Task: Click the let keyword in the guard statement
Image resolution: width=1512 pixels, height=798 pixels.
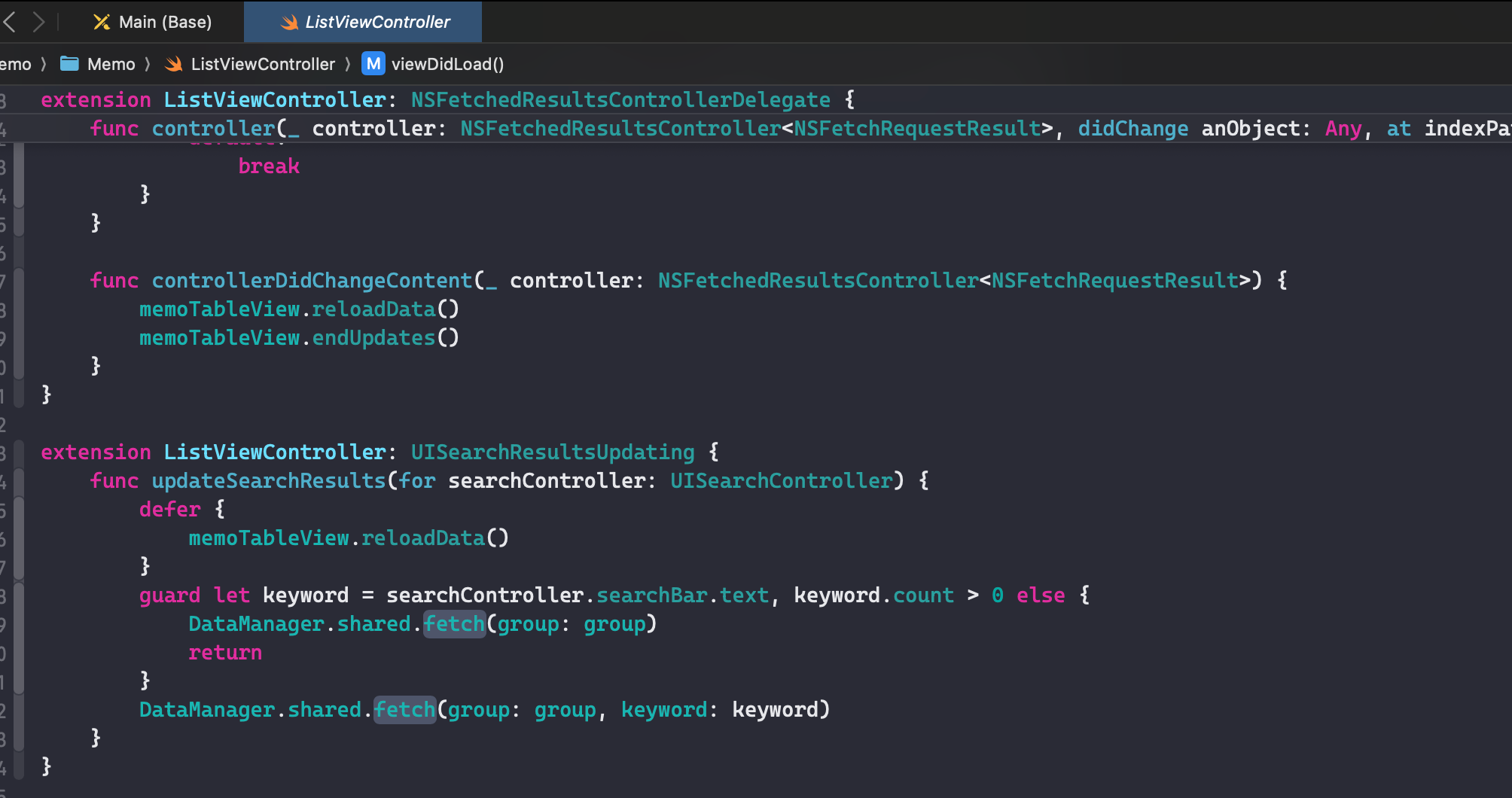Action: 231,595
